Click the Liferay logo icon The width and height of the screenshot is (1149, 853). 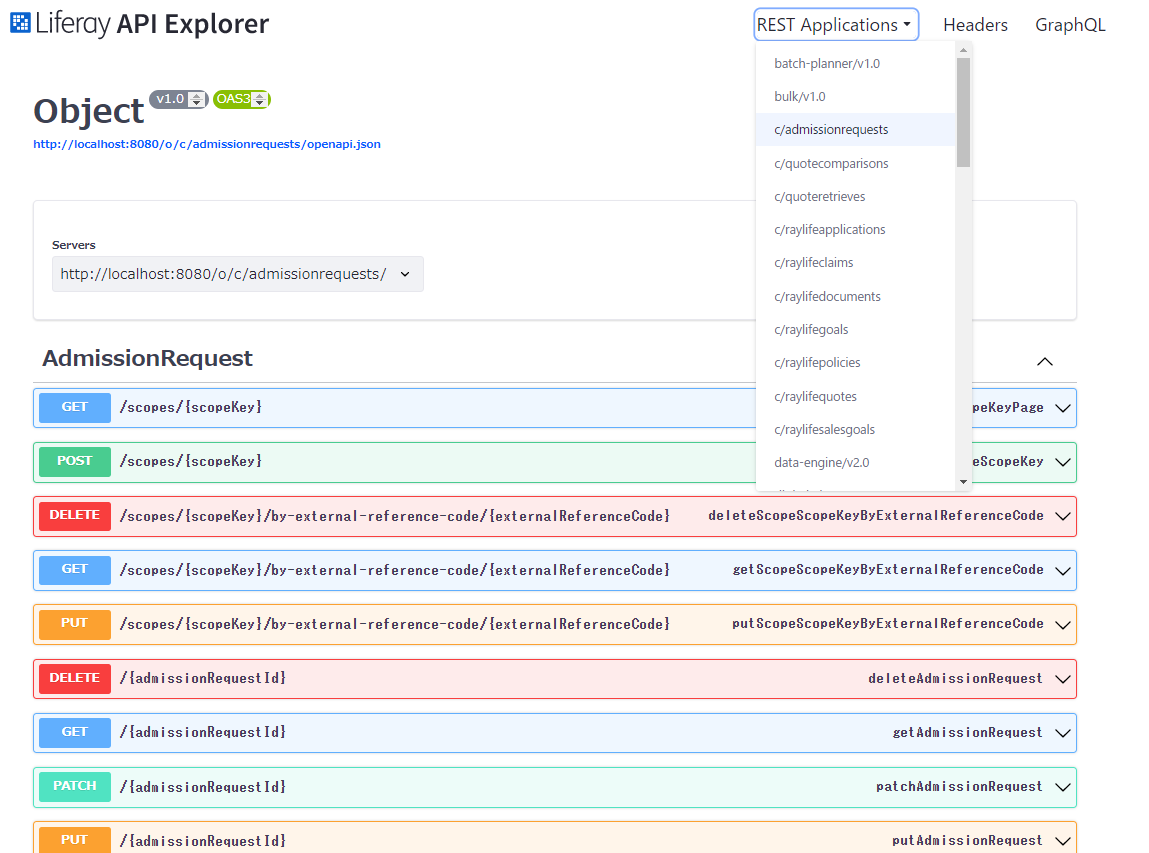click(20, 23)
